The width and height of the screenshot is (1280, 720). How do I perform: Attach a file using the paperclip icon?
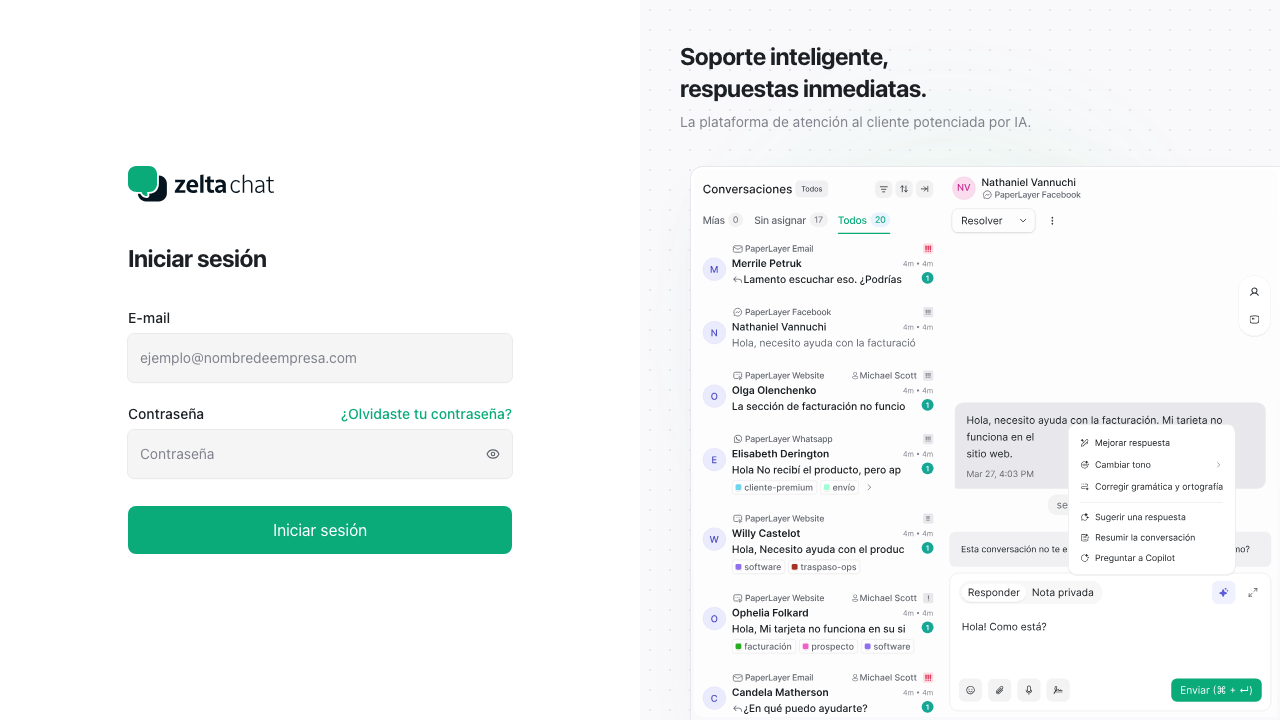[x=999, y=690]
